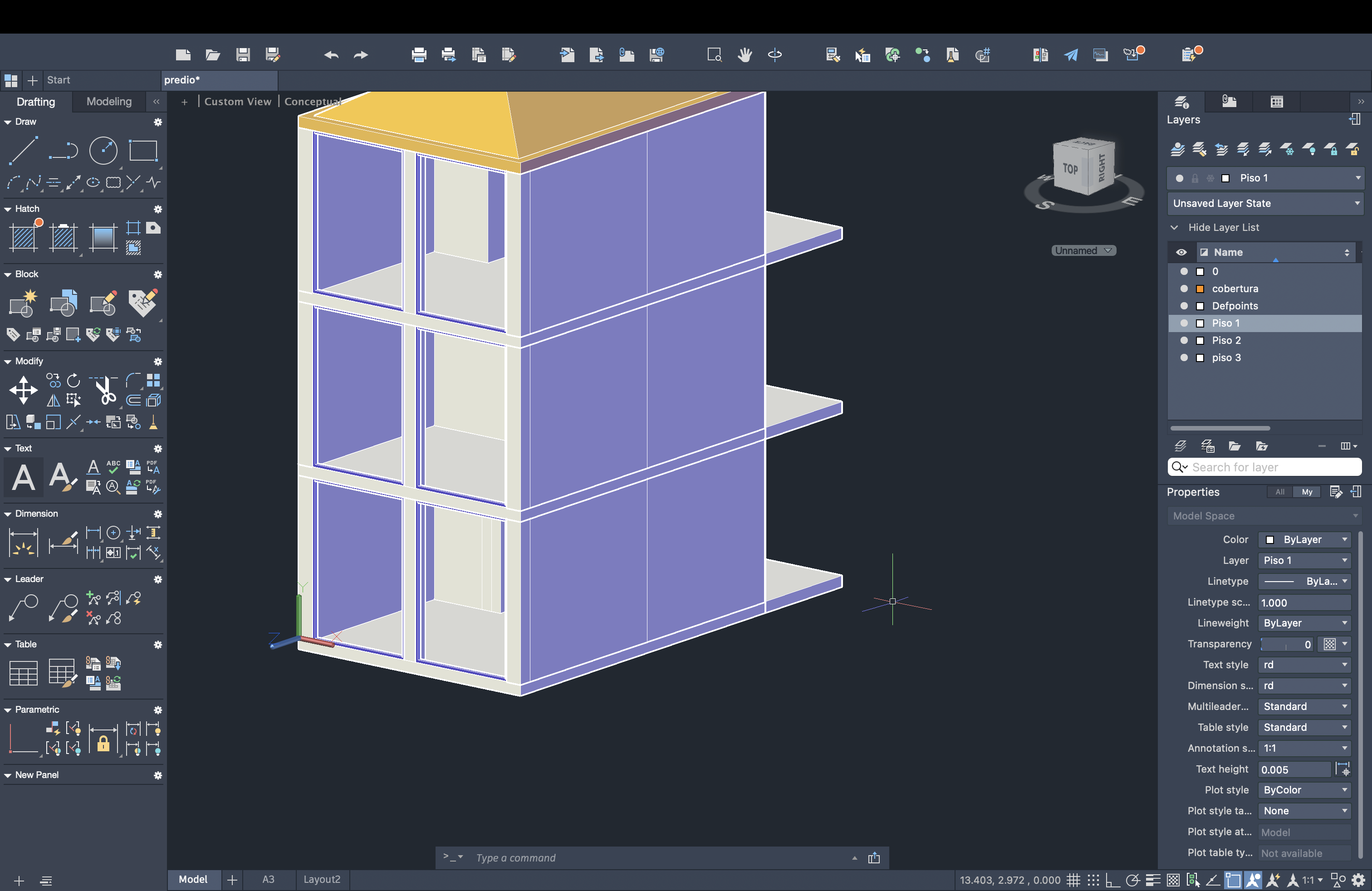
Task: Pick the Hatch tool
Action: click(24, 237)
